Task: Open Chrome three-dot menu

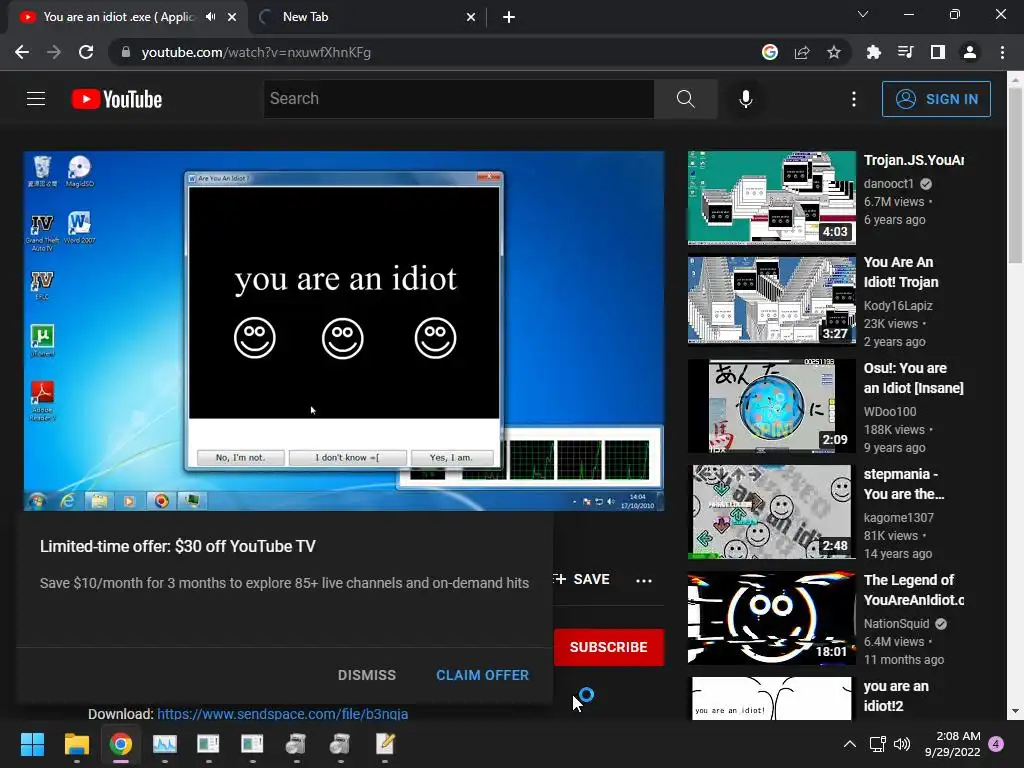Action: coord(1002,52)
